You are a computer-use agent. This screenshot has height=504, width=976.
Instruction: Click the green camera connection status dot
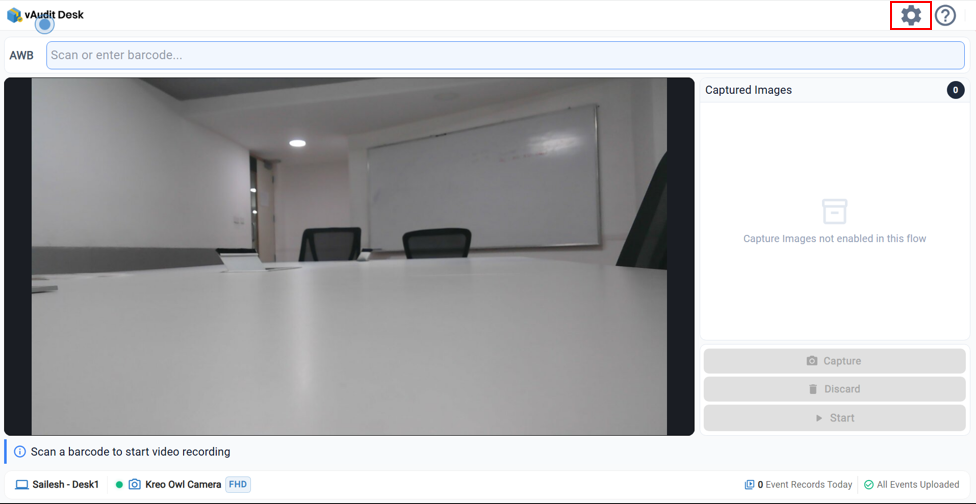point(120,485)
